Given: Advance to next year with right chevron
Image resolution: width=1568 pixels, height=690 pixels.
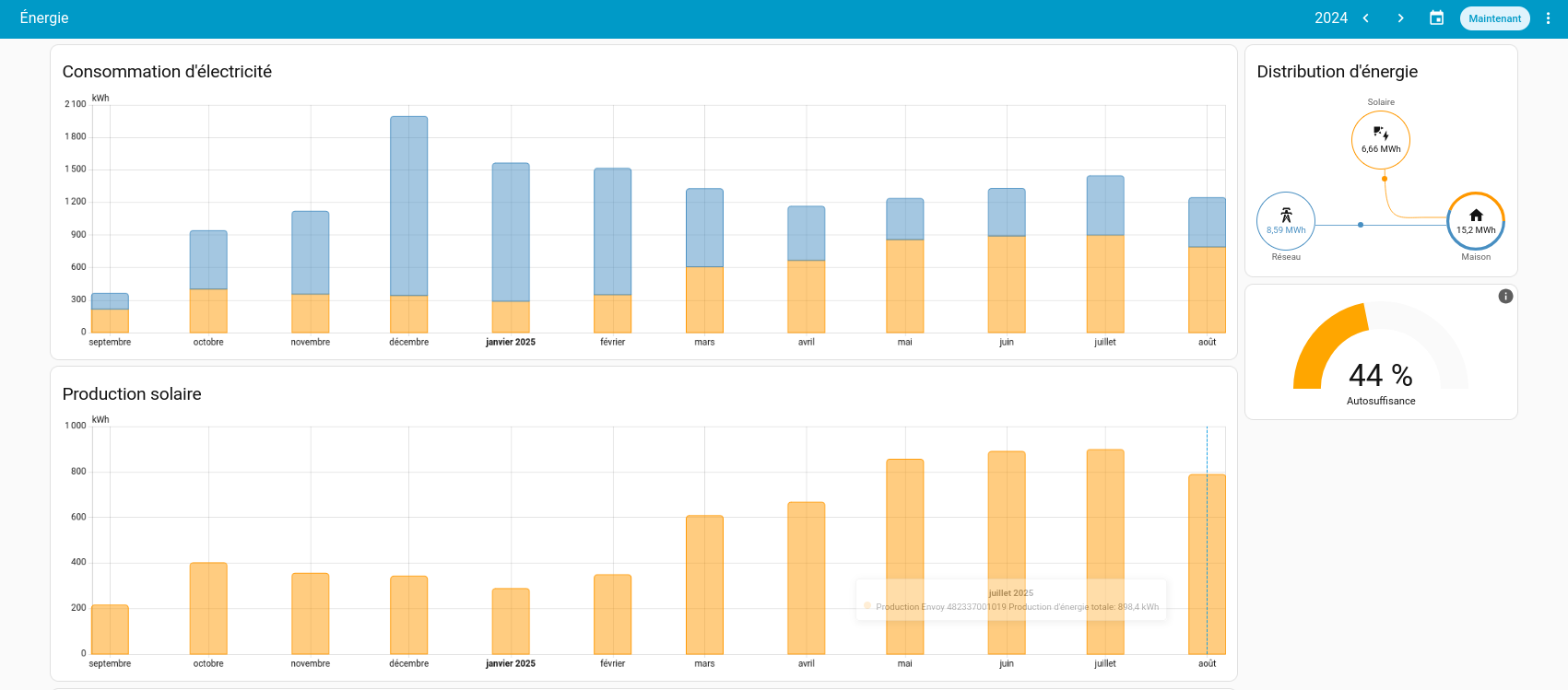Looking at the screenshot, I should pyautogui.click(x=1400, y=18).
